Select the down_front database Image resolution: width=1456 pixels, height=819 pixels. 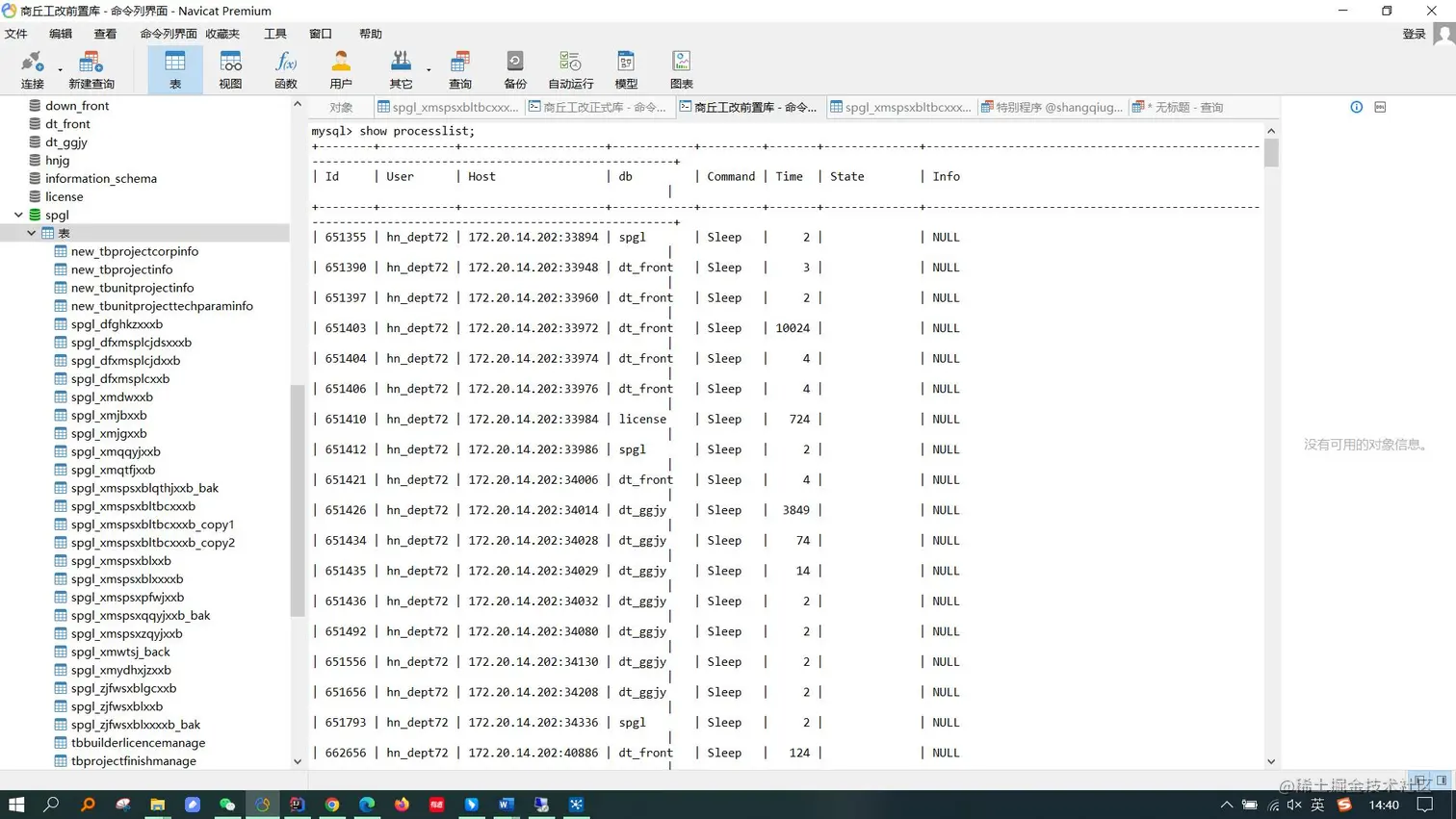pos(77,106)
